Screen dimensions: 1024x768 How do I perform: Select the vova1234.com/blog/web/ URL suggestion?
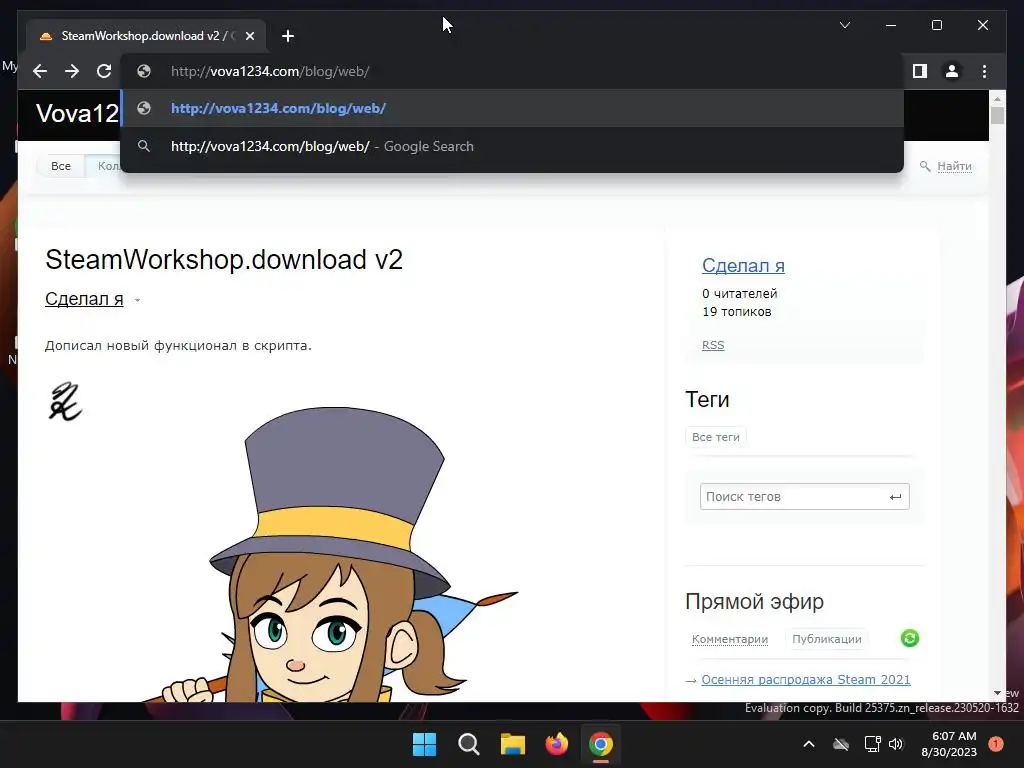click(x=512, y=108)
